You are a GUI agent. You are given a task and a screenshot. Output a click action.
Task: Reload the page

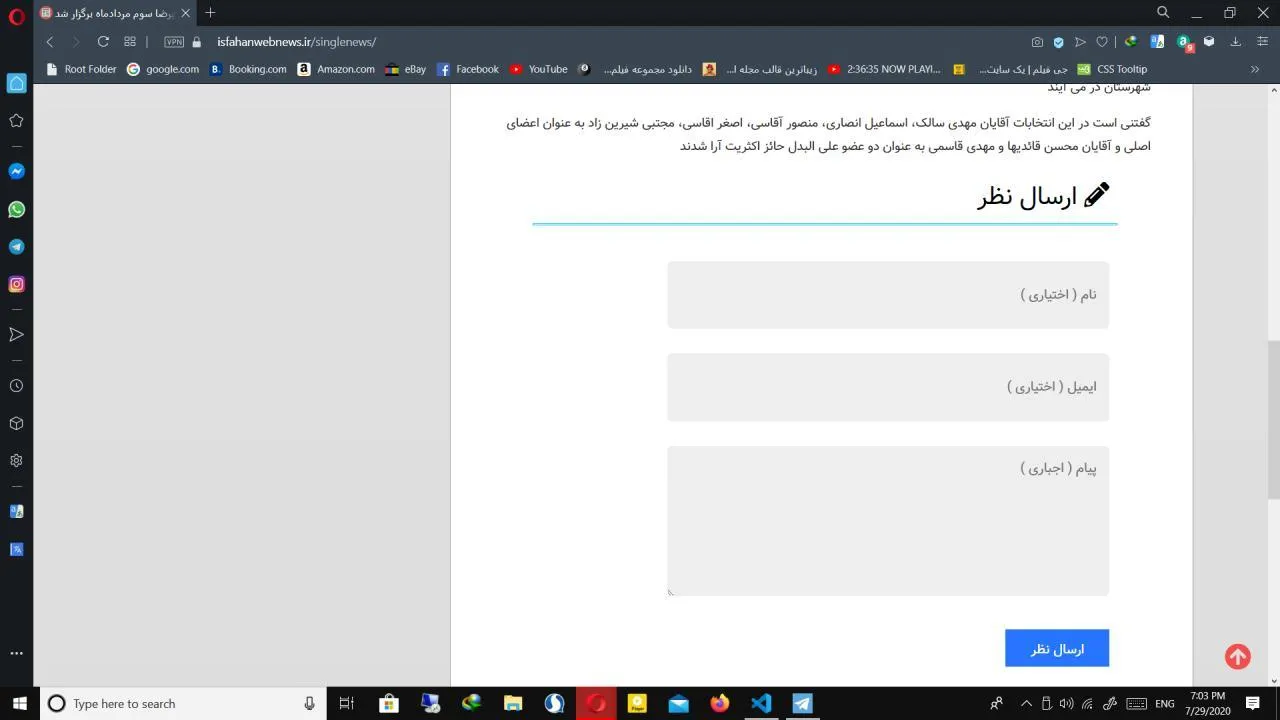tap(103, 42)
